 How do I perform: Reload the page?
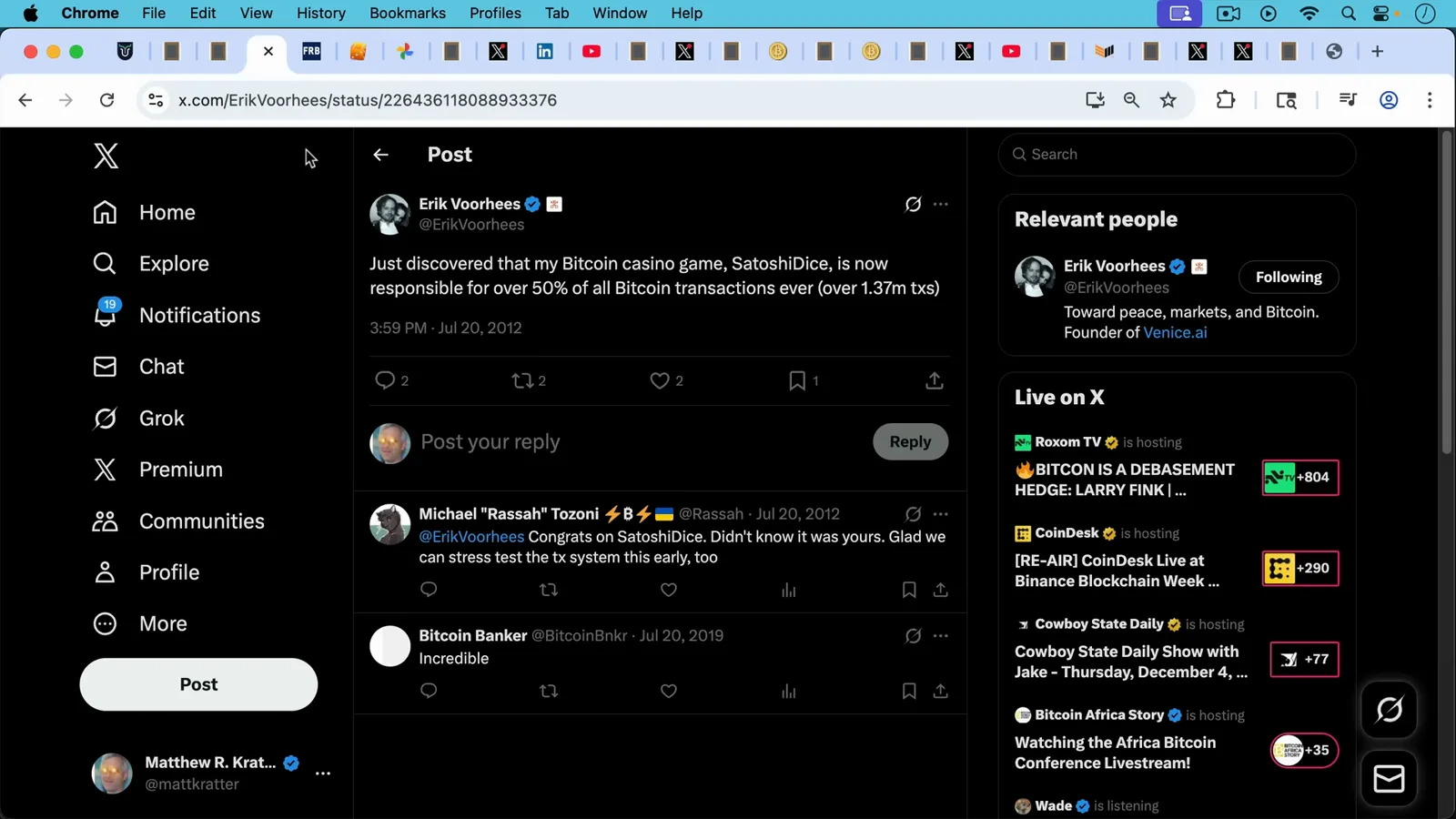tap(106, 100)
